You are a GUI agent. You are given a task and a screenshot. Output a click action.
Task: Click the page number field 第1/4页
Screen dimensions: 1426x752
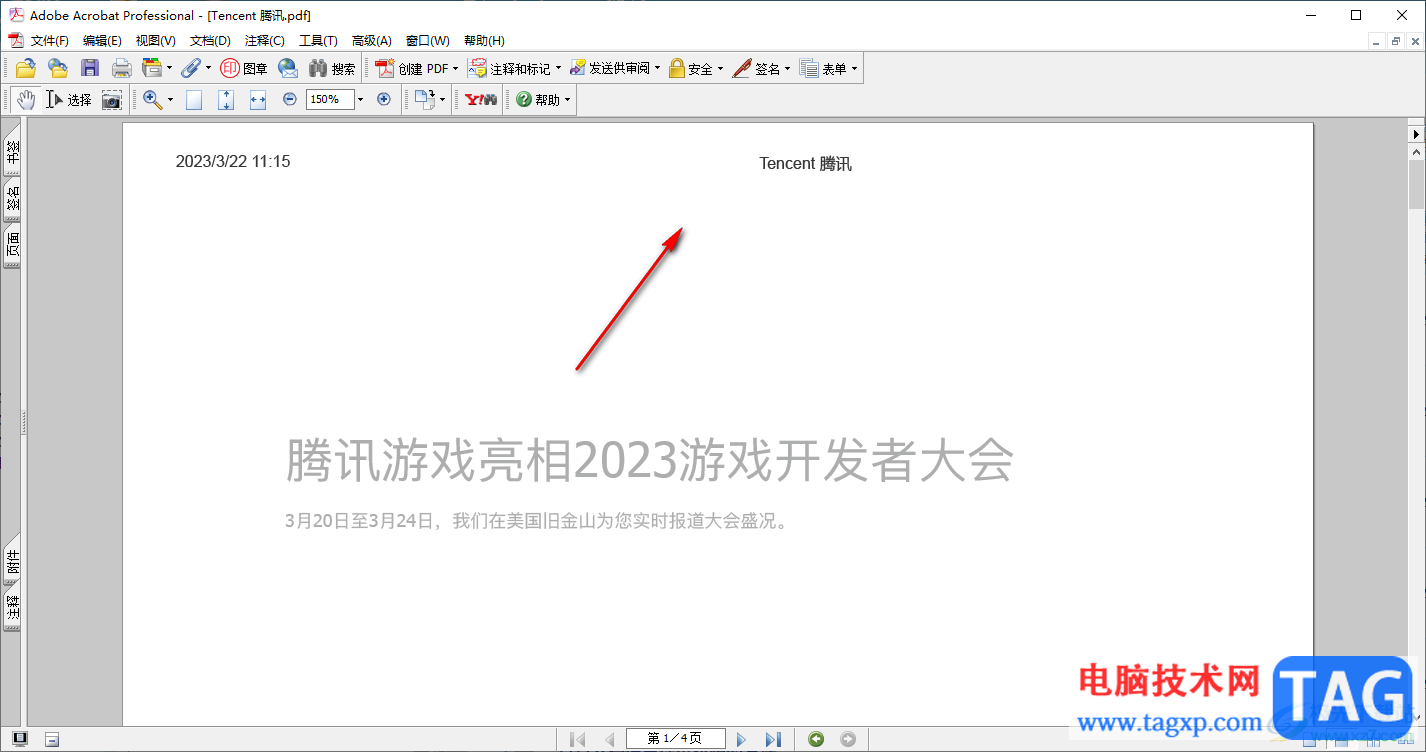pos(676,739)
